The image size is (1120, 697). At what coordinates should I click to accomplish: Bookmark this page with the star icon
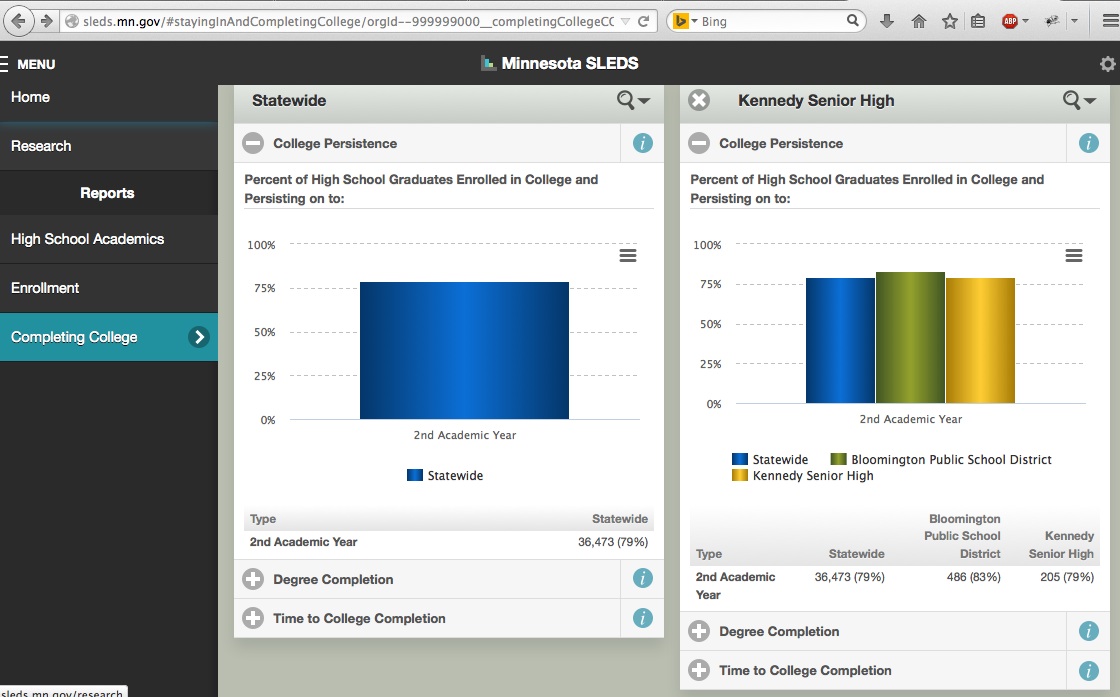tap(949, 21)
